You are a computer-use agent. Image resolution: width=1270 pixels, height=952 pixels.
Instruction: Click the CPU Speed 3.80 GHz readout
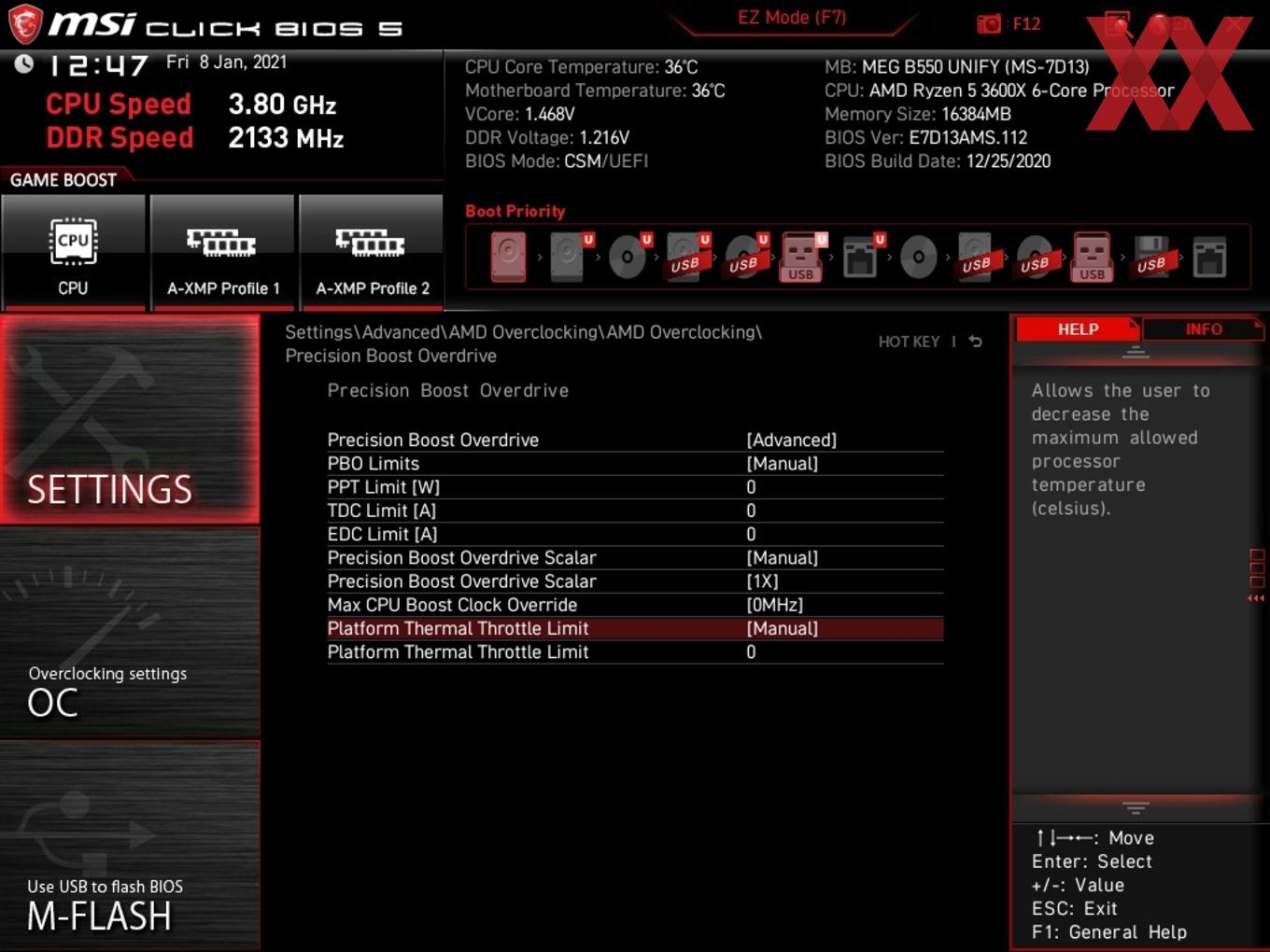(191, 104)
